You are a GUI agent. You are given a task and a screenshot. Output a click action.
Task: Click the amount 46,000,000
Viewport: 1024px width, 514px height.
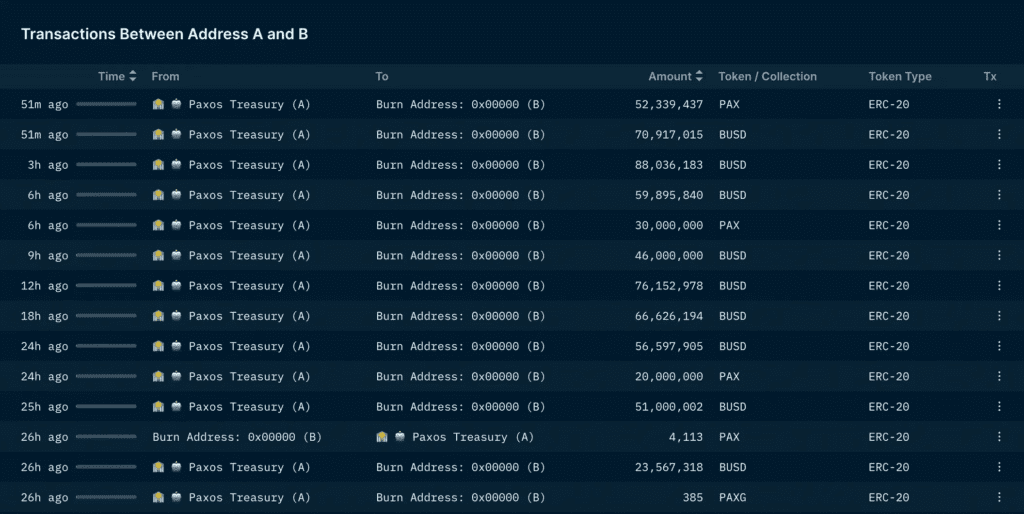pos(669,255)
